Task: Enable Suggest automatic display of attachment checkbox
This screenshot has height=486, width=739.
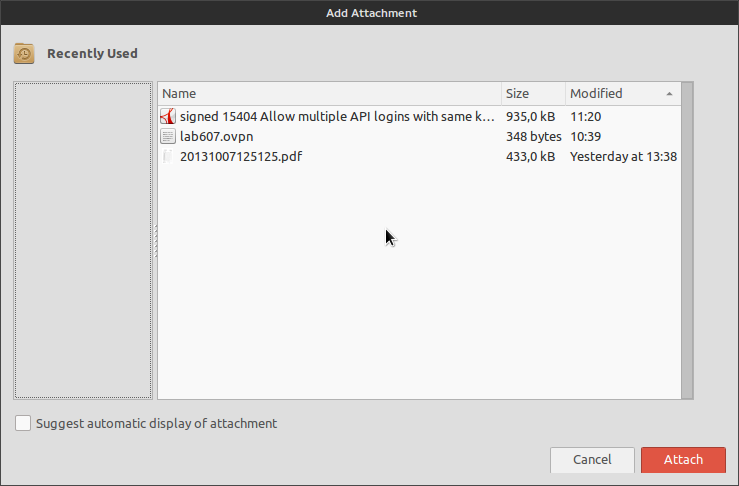Action: point(23,423)
